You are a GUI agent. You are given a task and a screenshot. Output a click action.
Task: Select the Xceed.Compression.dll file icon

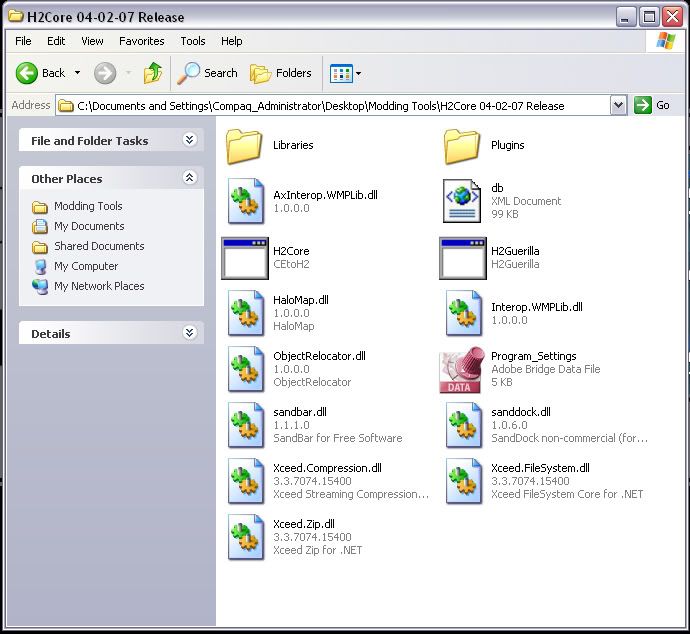point(246,480)
